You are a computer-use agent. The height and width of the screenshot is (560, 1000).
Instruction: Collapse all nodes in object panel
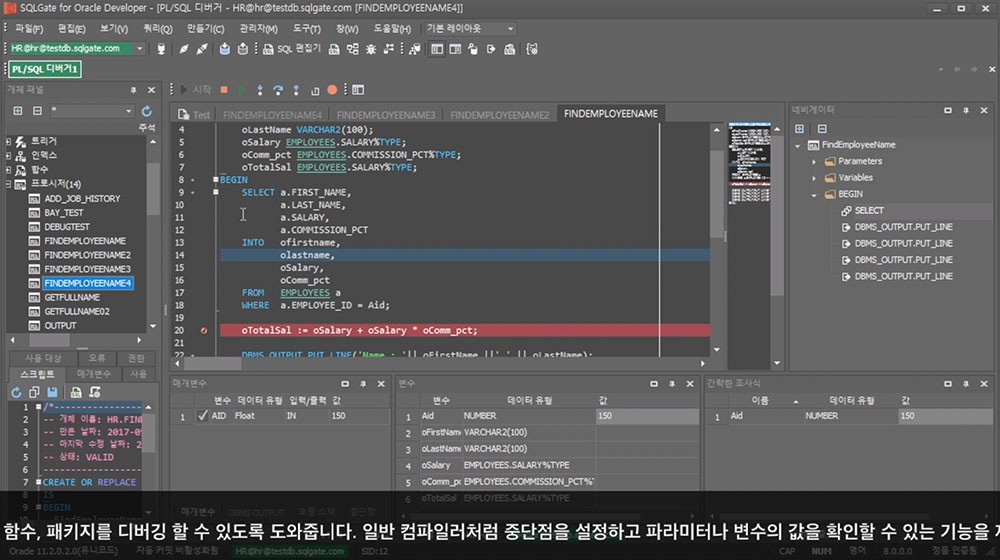click(38, 111)
